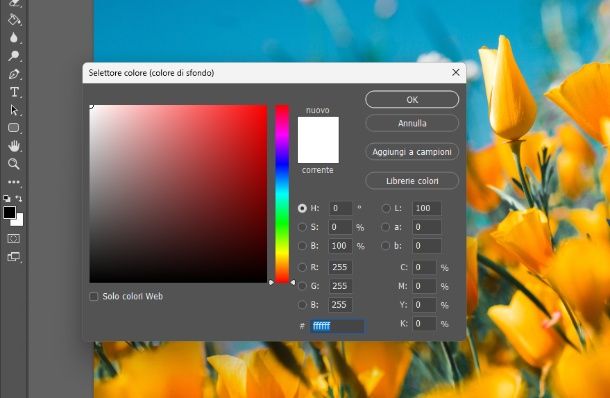Select the H hue radio button
Image resolution: width=610 pixels, height=398 pixels.
coord(302,209)
